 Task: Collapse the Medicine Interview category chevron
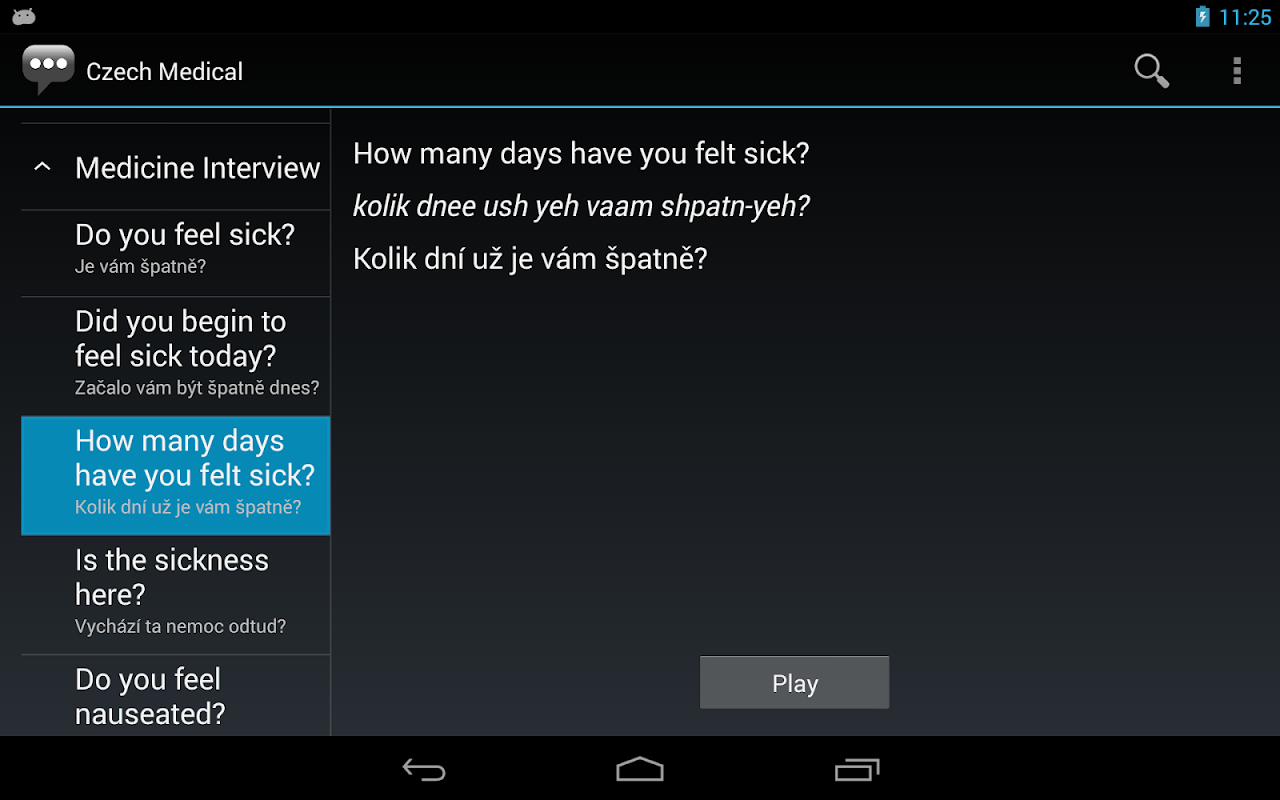(42, 167)
